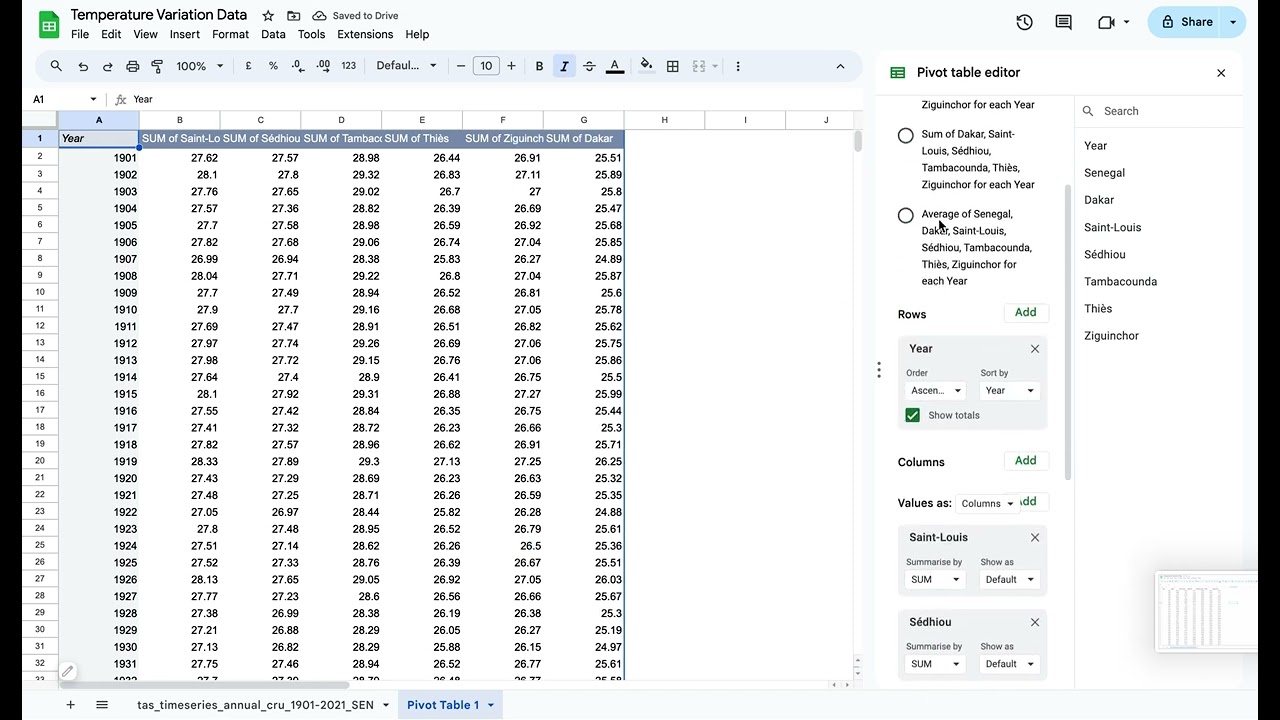Screen dimensions: 1280x720
Task: Increase font size with plus
Action: pyautogui.click(x=511, y=66)
